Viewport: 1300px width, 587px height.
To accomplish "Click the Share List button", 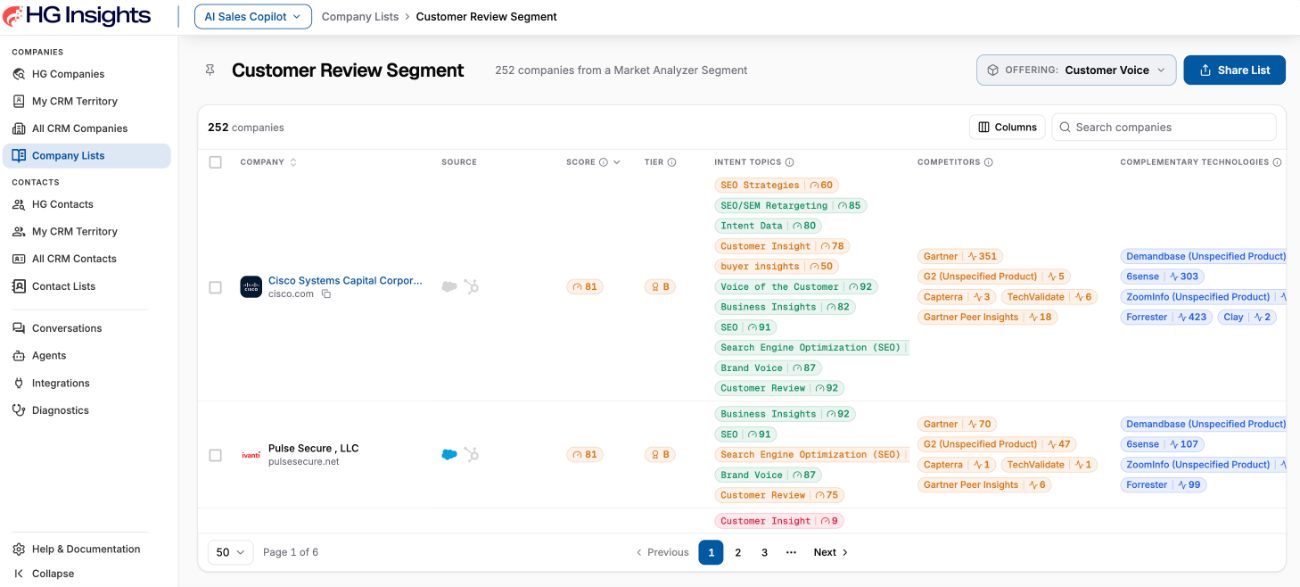I will point(1234,70).
